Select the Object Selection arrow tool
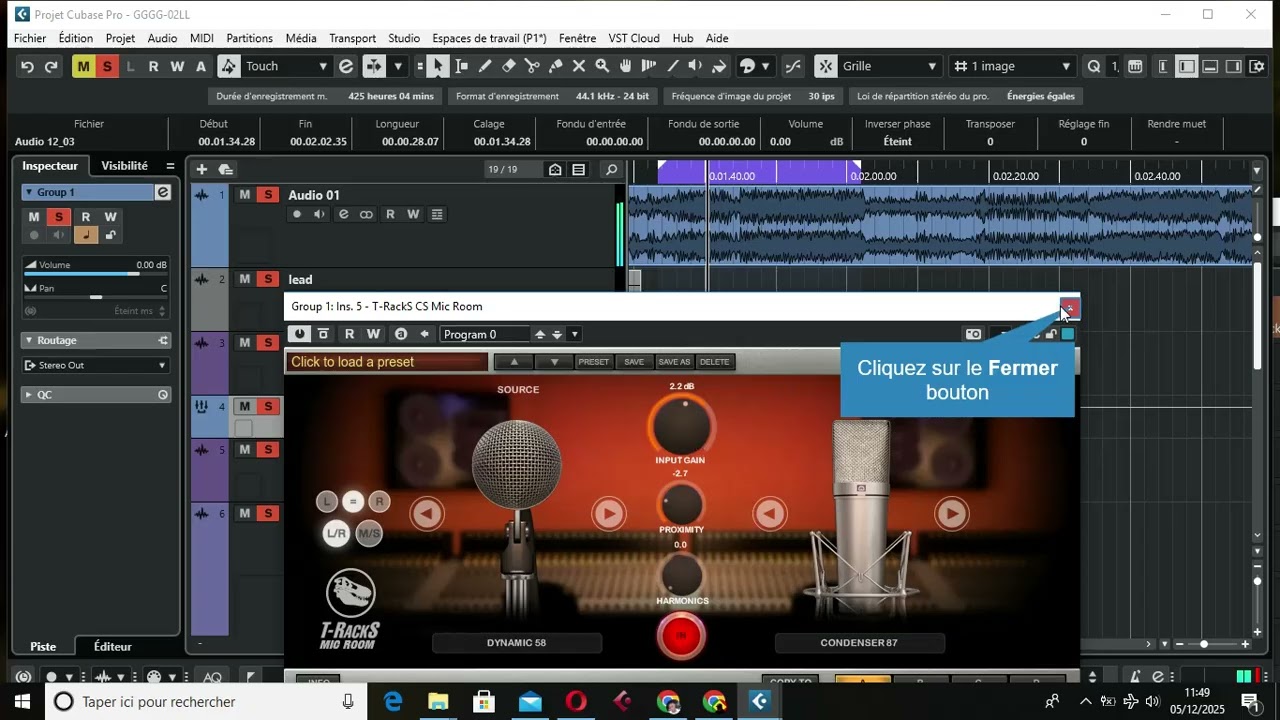The image size is (1280, 720). tap(438, 67)
